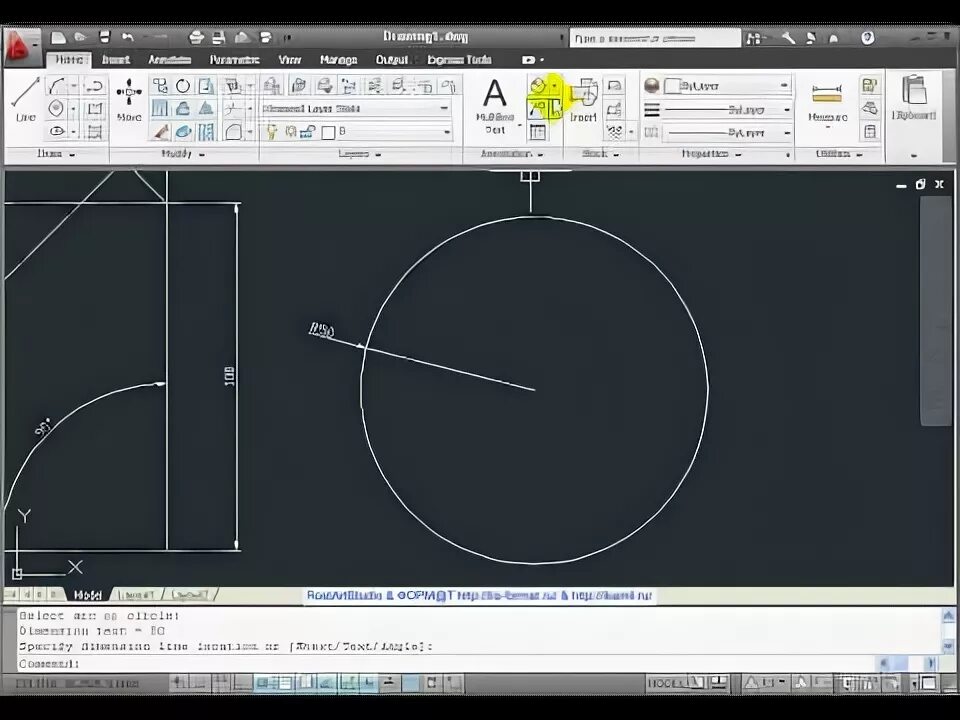Select the Rotate modify tool
This screenshot has width=960, height=720.
(x=183, y=86)
